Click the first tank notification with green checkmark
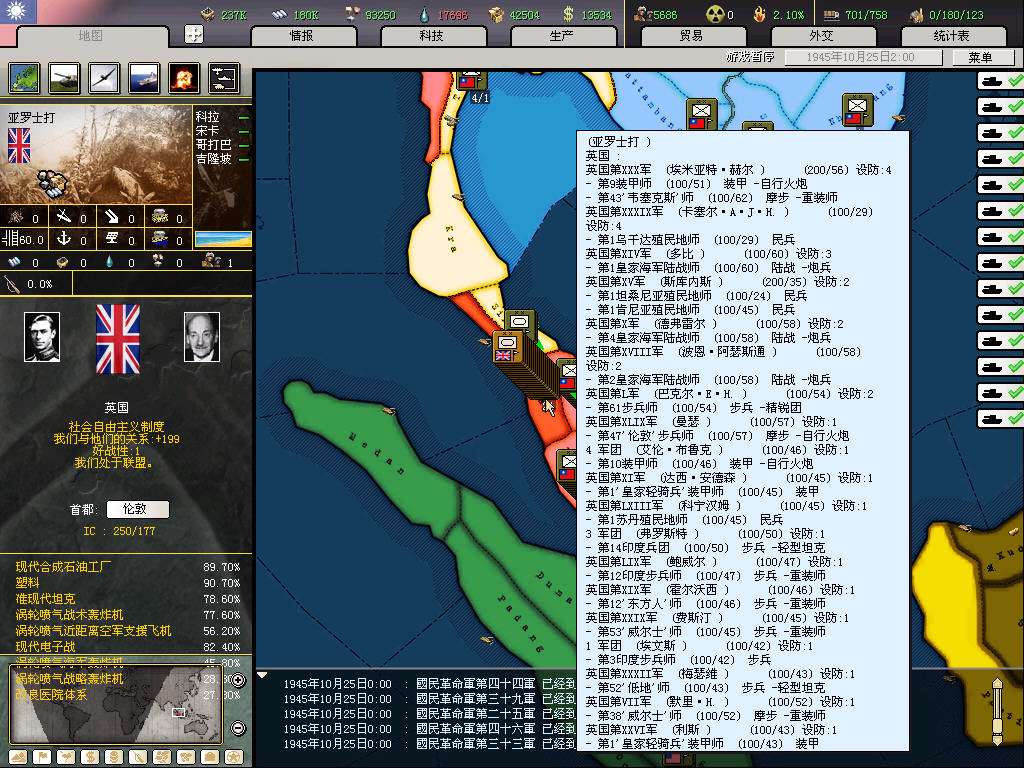The height and width of the screenshot is (768, 1024). [1000, 81]
